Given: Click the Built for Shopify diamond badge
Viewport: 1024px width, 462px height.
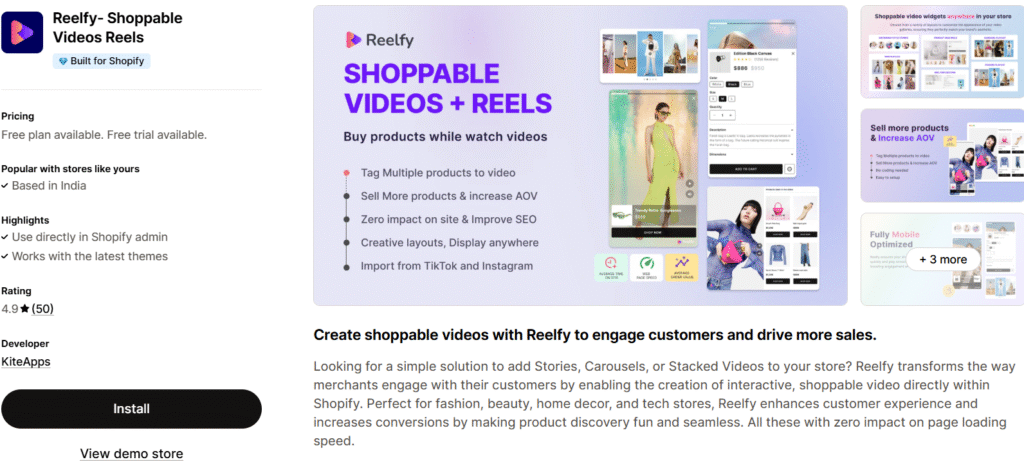Looking at the screenshot, I should click(102, 61).
